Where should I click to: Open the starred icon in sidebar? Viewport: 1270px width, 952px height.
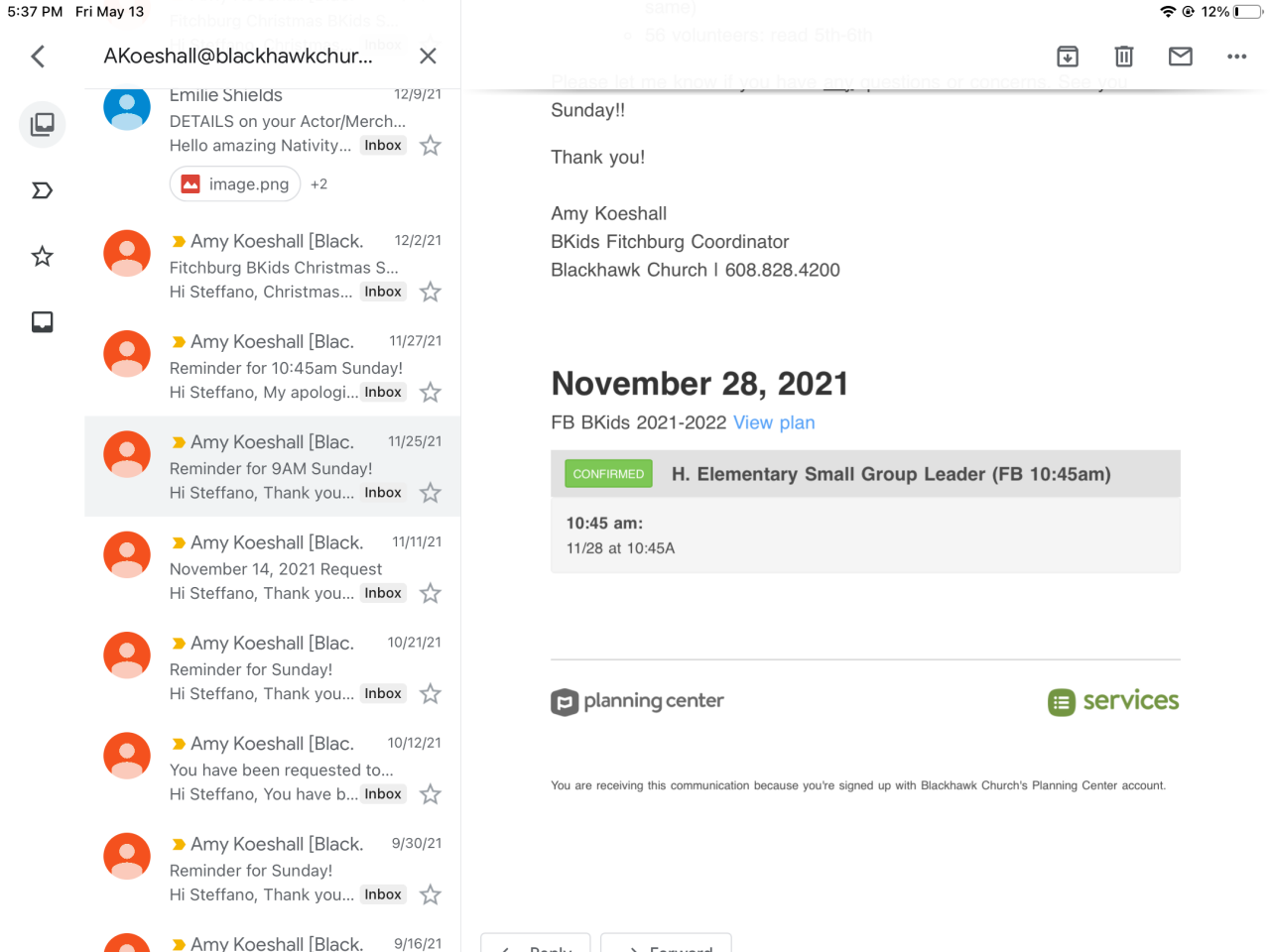43,257
